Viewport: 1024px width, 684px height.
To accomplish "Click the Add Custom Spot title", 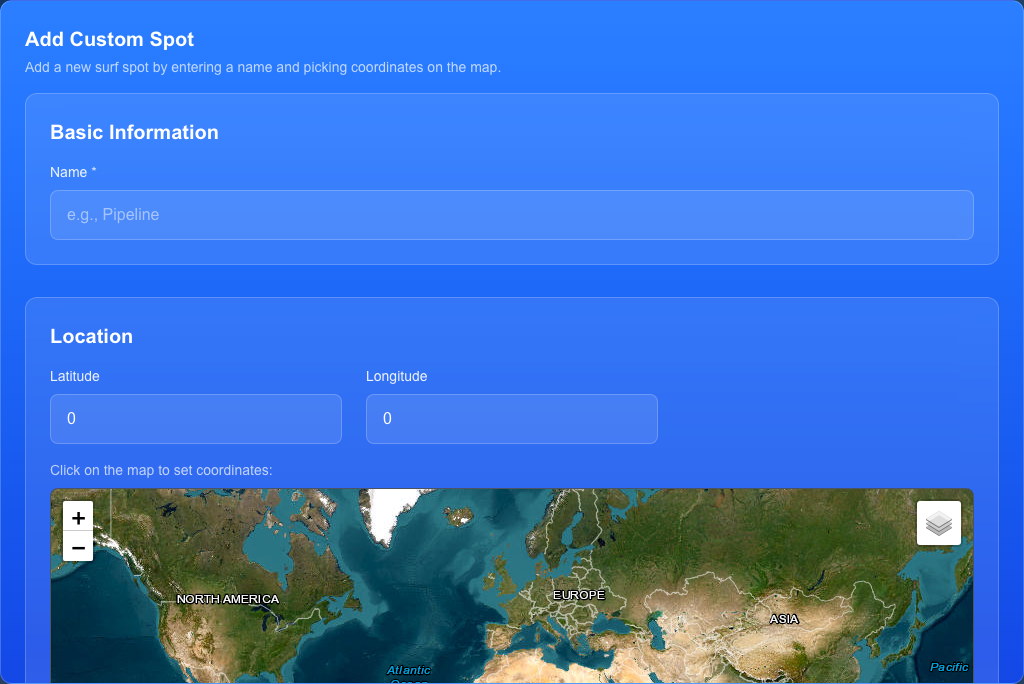I will 110,40.
